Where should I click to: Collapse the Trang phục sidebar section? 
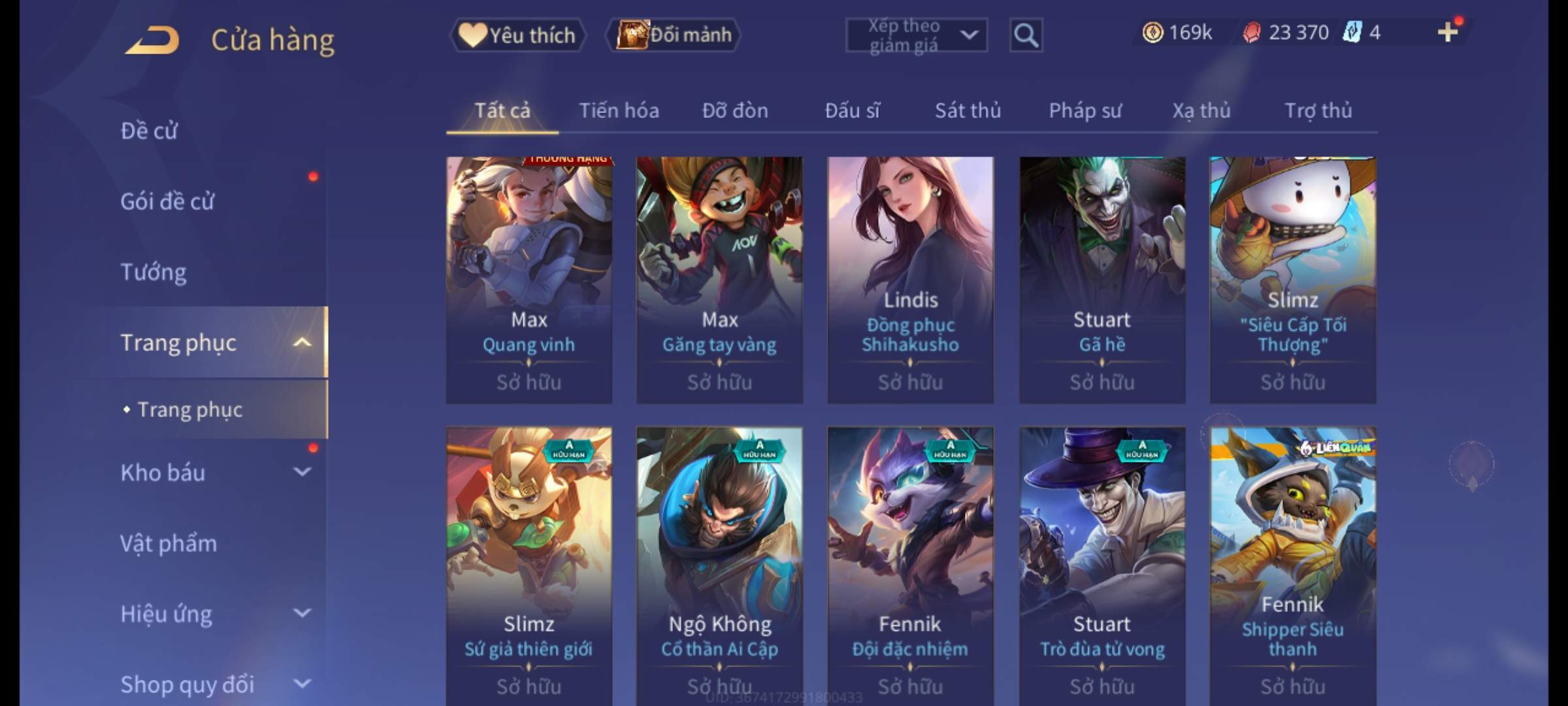pyautogui.click(x=302, y=342)
